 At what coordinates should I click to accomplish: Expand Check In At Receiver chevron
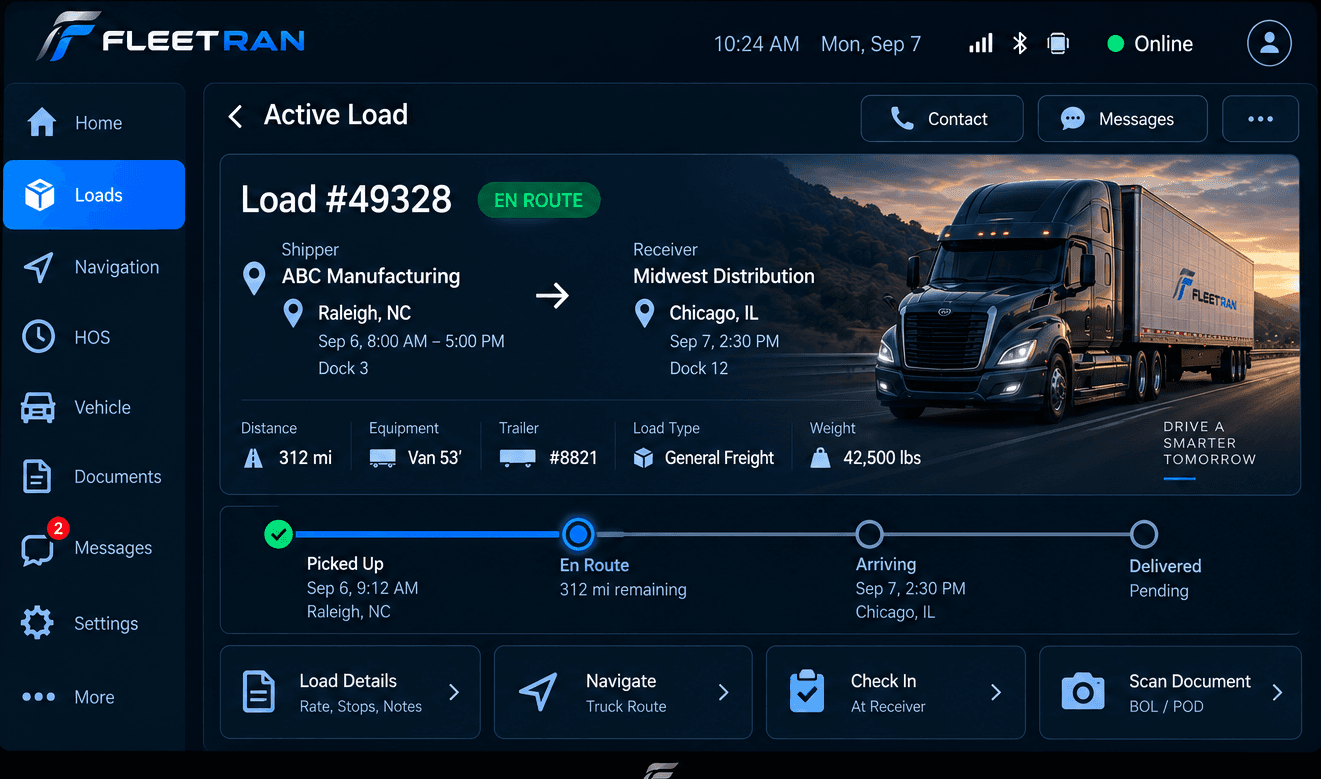[996, 692]
